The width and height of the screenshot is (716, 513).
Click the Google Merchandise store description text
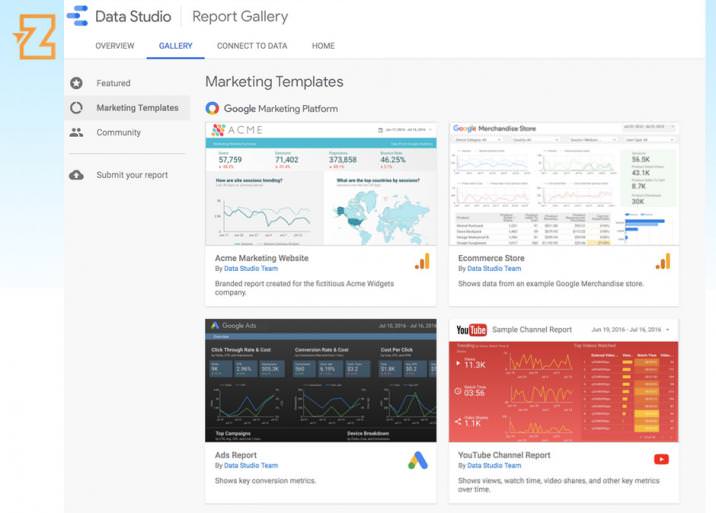point(551,284)
